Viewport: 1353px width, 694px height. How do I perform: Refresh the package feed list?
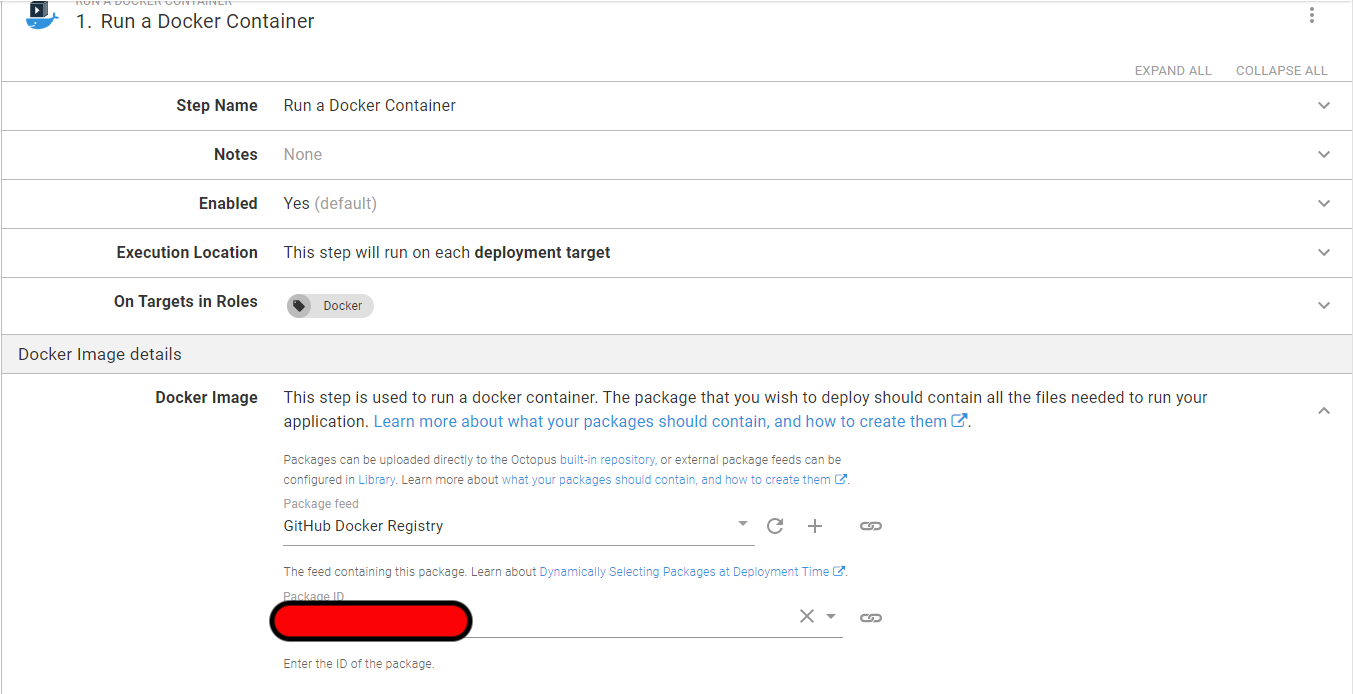775,525
